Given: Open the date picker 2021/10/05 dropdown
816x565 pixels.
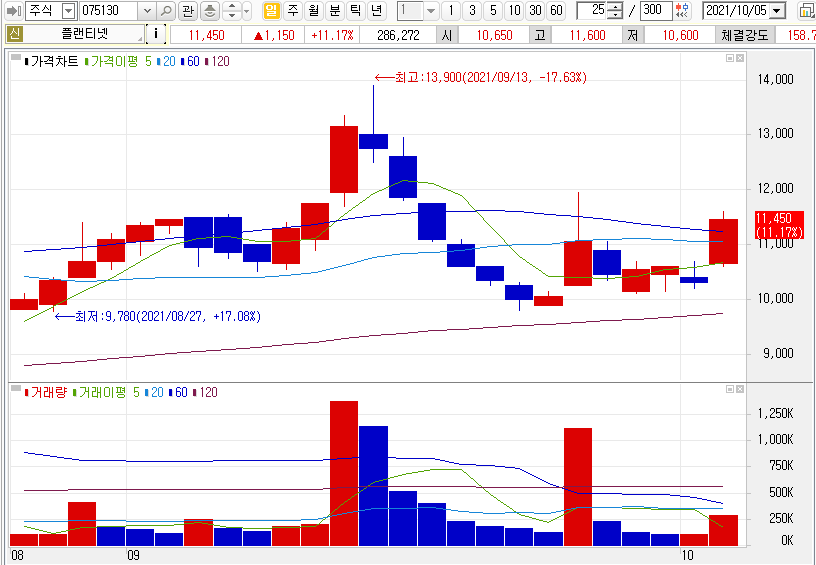Looking at the screenshot, I should (x=777, y=10).
